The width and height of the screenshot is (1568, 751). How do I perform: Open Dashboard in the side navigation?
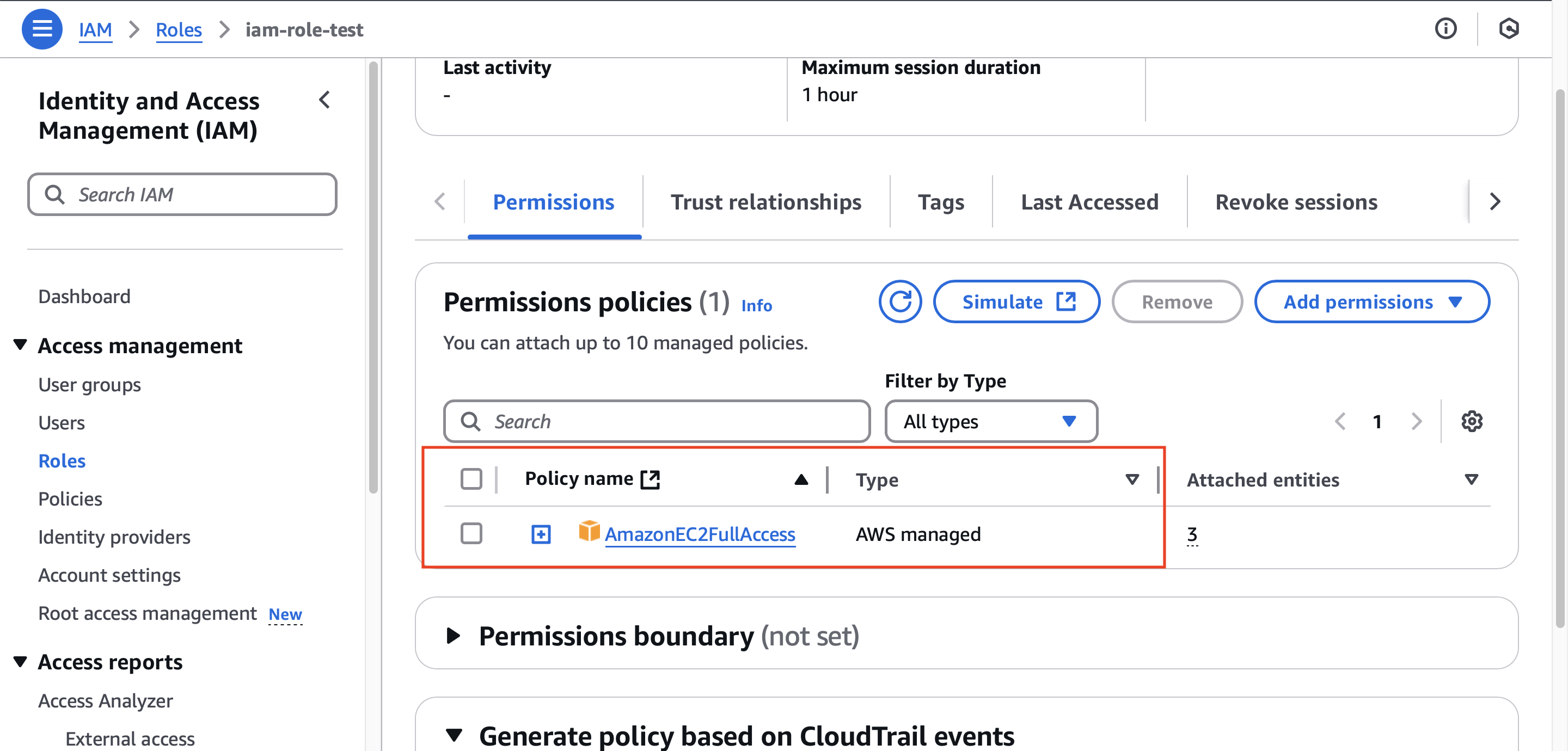click(x=84, y=297)
